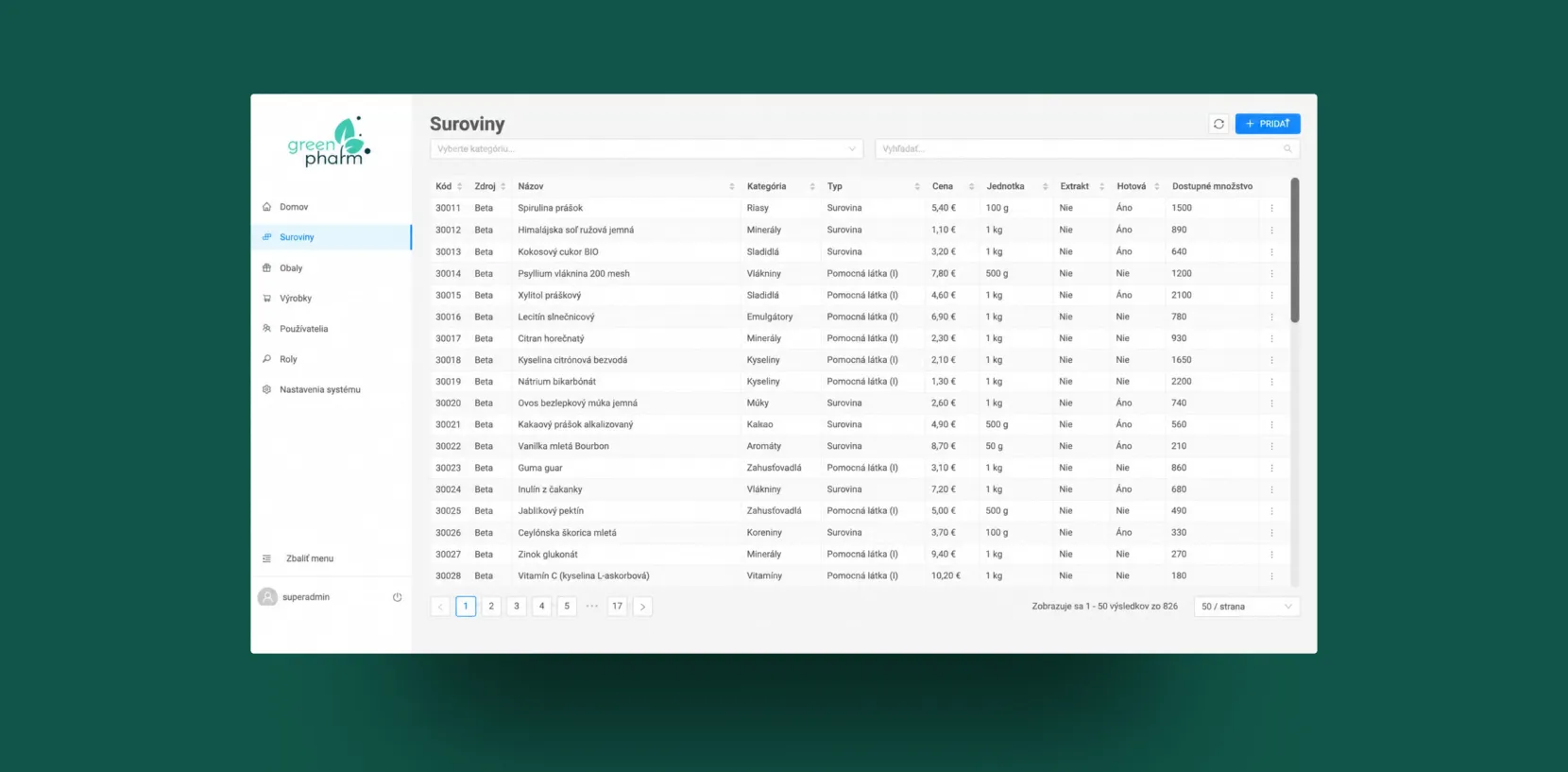Open row actions for Kakaový prášok alkalizovaný
1568x772 pixels.
(1271, 424)
